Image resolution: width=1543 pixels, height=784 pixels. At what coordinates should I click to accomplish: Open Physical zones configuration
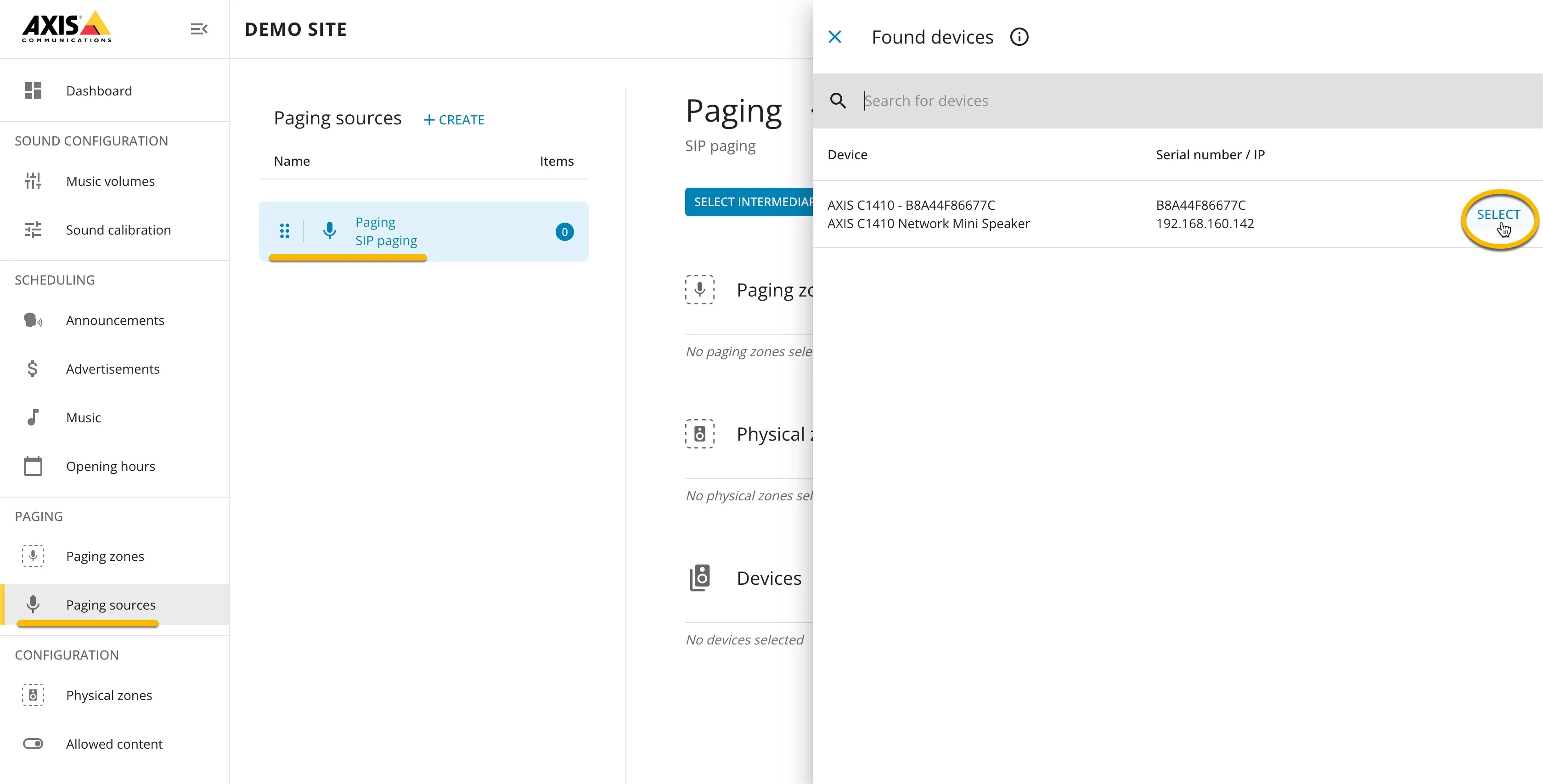114,695
